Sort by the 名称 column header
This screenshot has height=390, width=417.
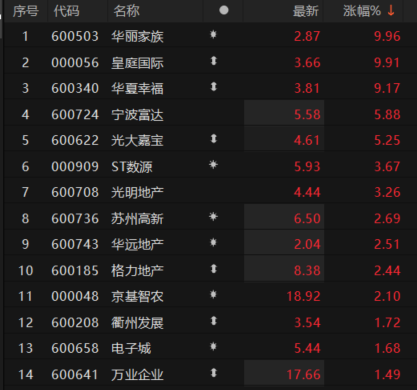(126, 11)
